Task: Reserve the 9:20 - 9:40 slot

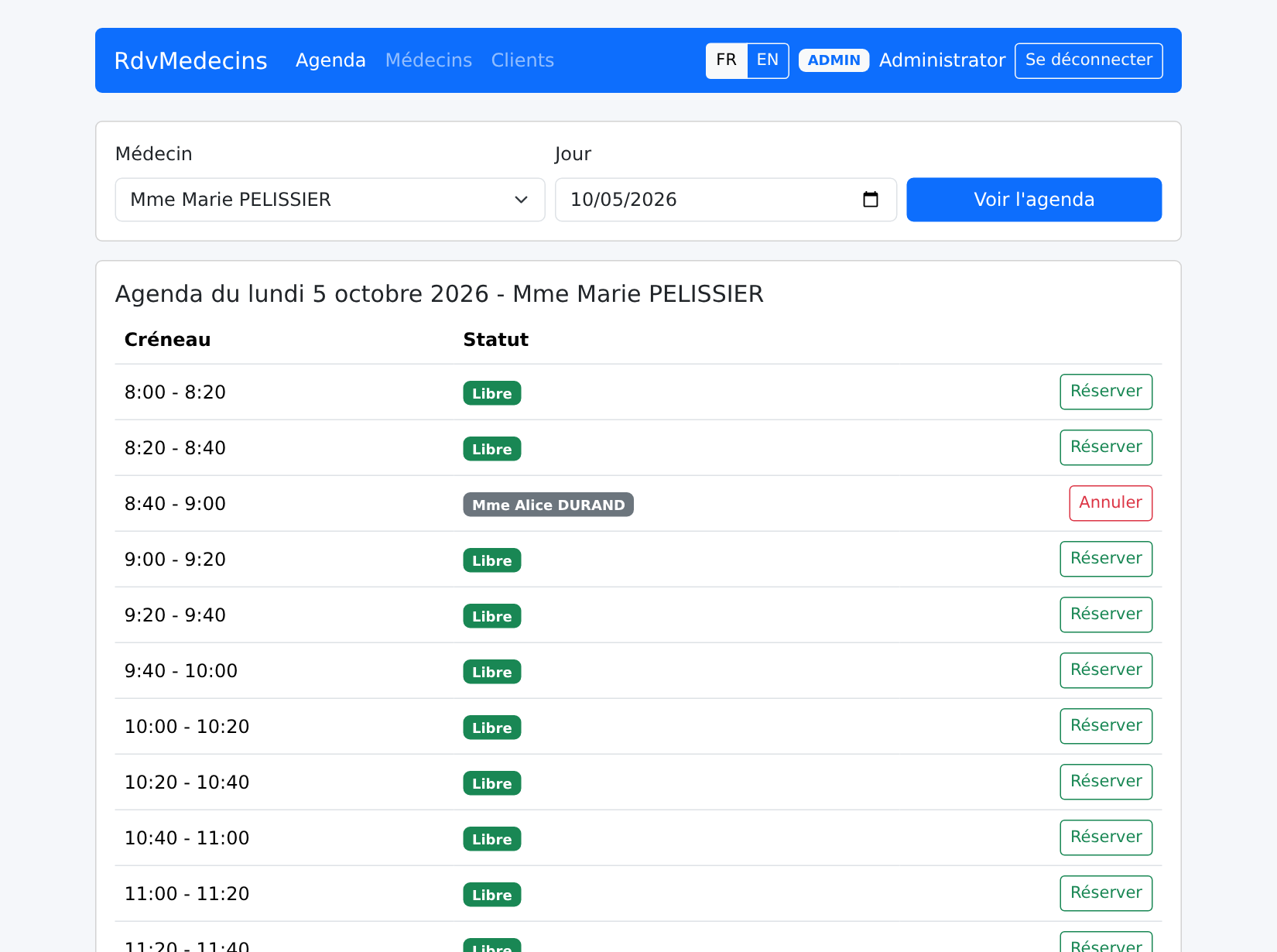Action: coord(1106,615)
